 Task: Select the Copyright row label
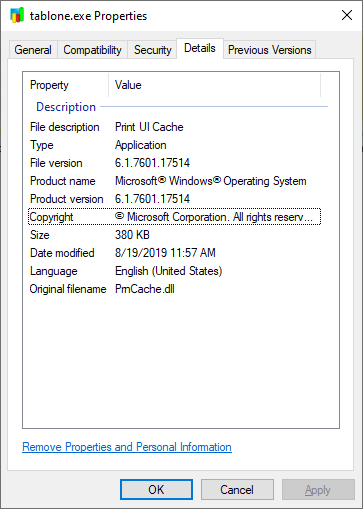[51, 217]
